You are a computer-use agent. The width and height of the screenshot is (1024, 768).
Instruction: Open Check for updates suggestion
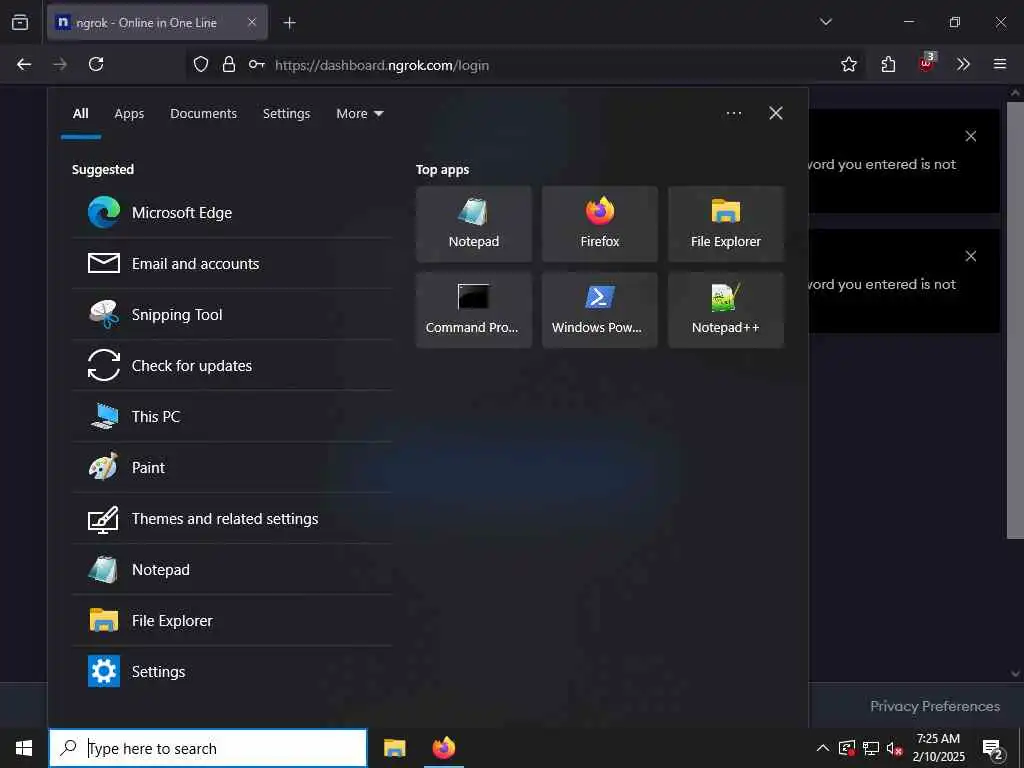click(232, 366)
